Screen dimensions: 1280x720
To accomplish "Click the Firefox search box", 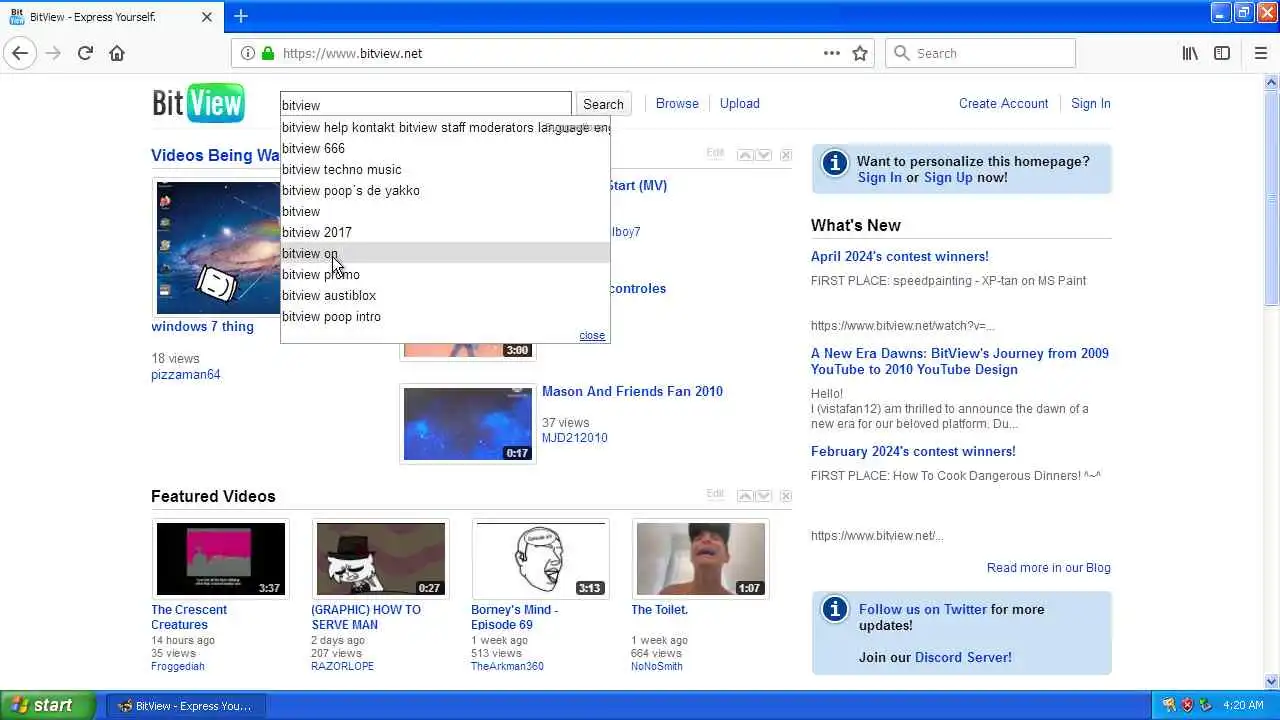I will pos(980,53).
